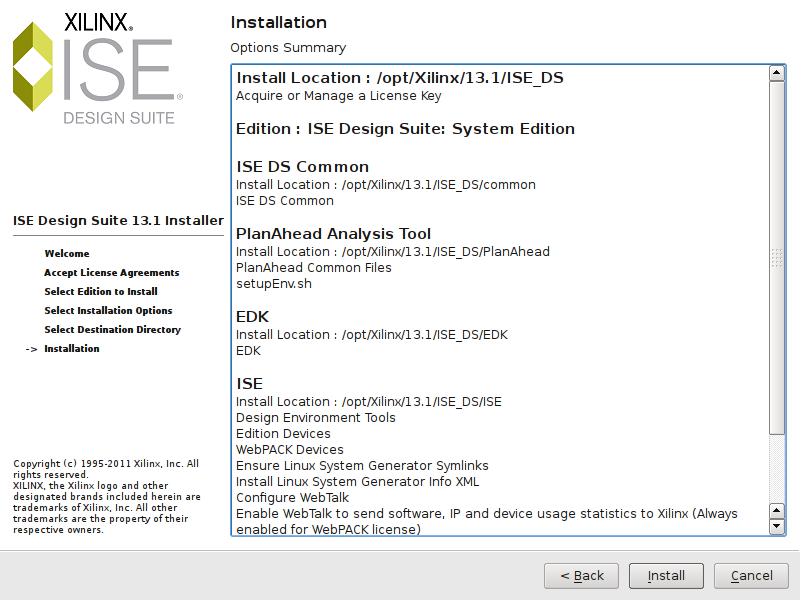Click the 'Edition : ISE Design Suite: System Edition' line

(406, 129)
